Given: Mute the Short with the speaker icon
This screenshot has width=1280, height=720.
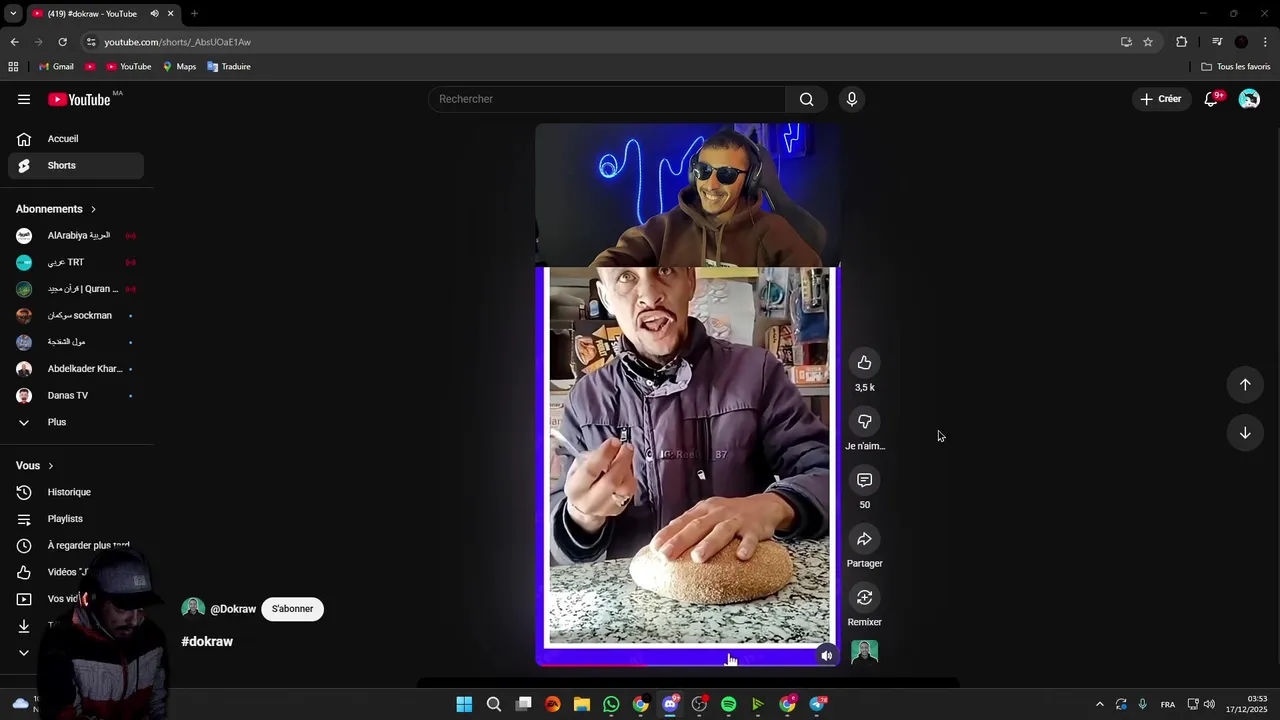Looking at the screenshot, I should coord(826,656).
